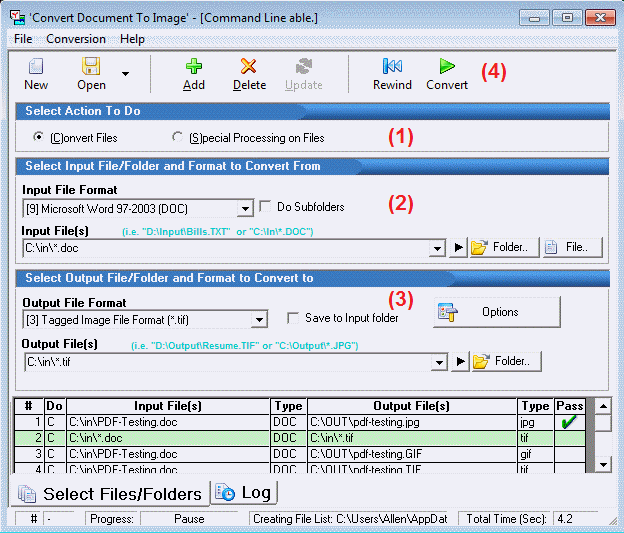Click the play arrow next to Input File(s)
The image size is (624, 533).
458,248
